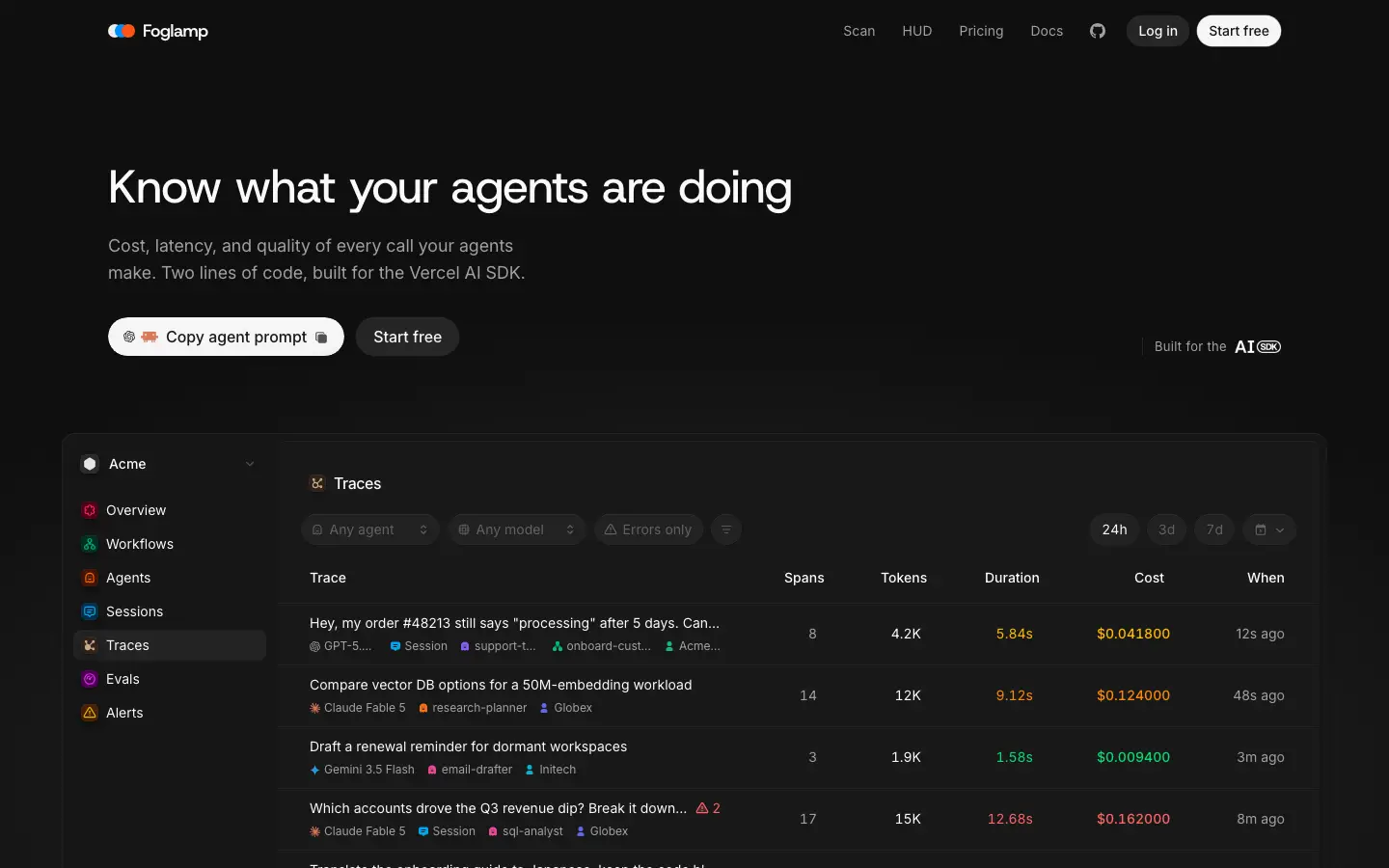The width and height of the screenshot is (1389, 868).
Task: Click the Workflows sidebar icon
Action: click(90, 544)
